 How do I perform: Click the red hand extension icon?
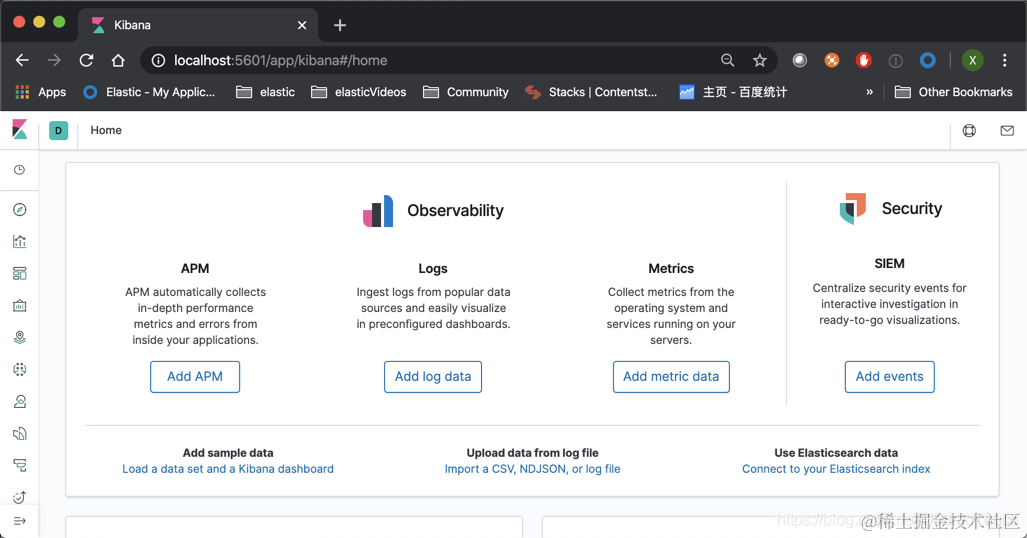pos(863,60)
